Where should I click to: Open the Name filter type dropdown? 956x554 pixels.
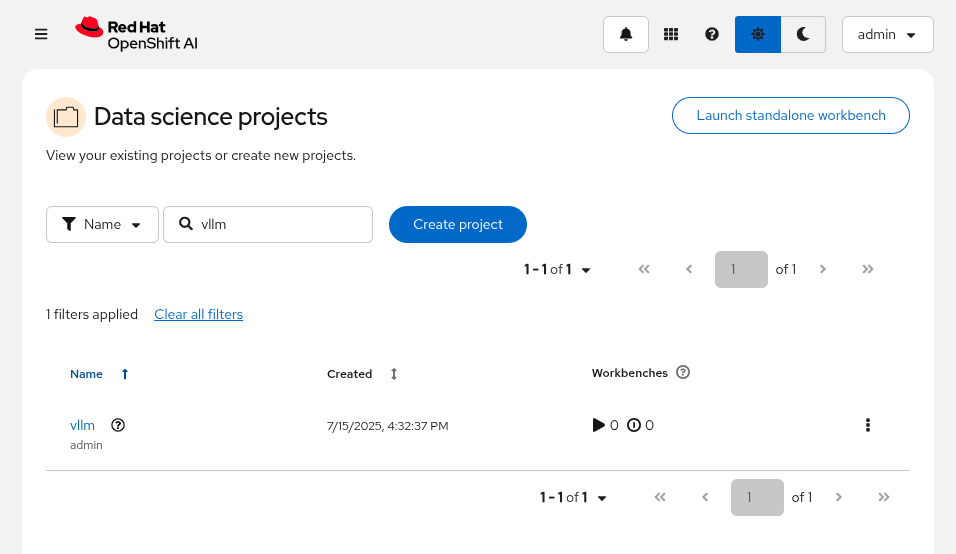coord(102,224)
